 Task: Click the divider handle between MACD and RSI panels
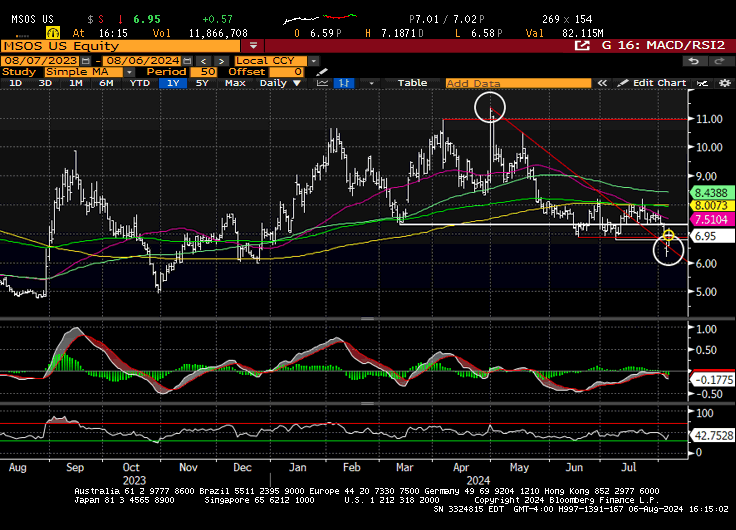point(367,403)
